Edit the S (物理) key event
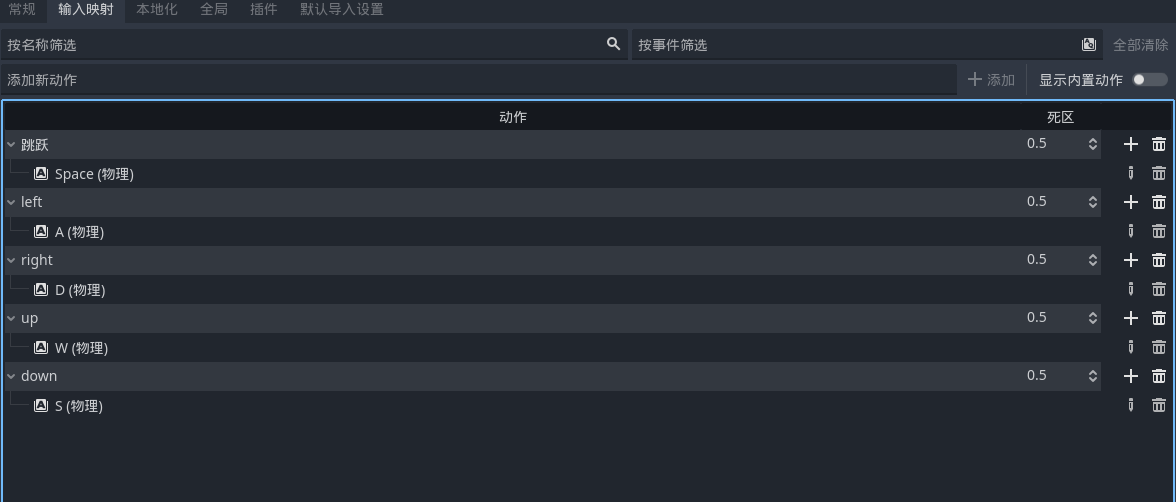1176x502 pixels. tap(1130, 405)
